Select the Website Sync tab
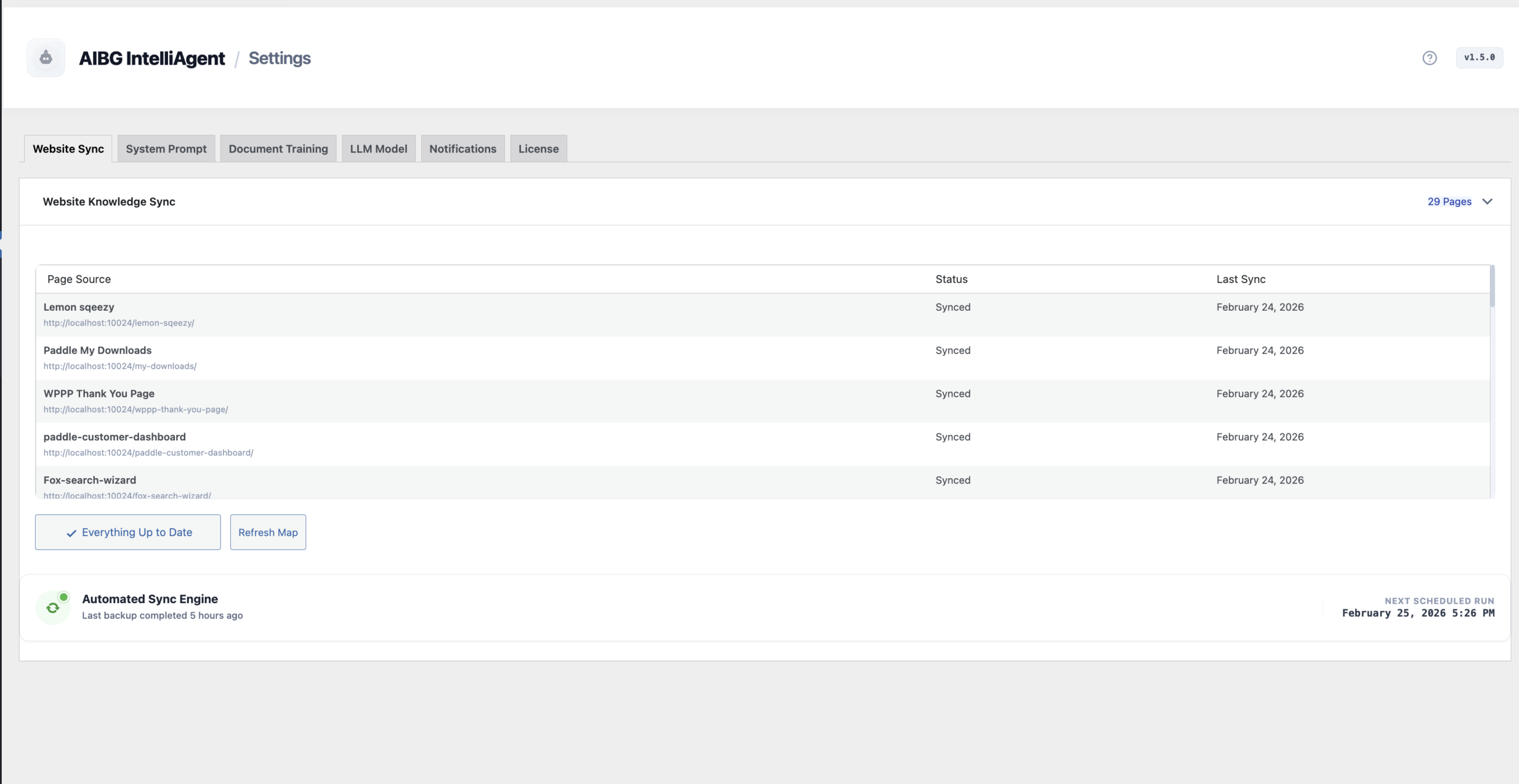This screenshot has width=1519, height=784. click(x=68, y=149)
